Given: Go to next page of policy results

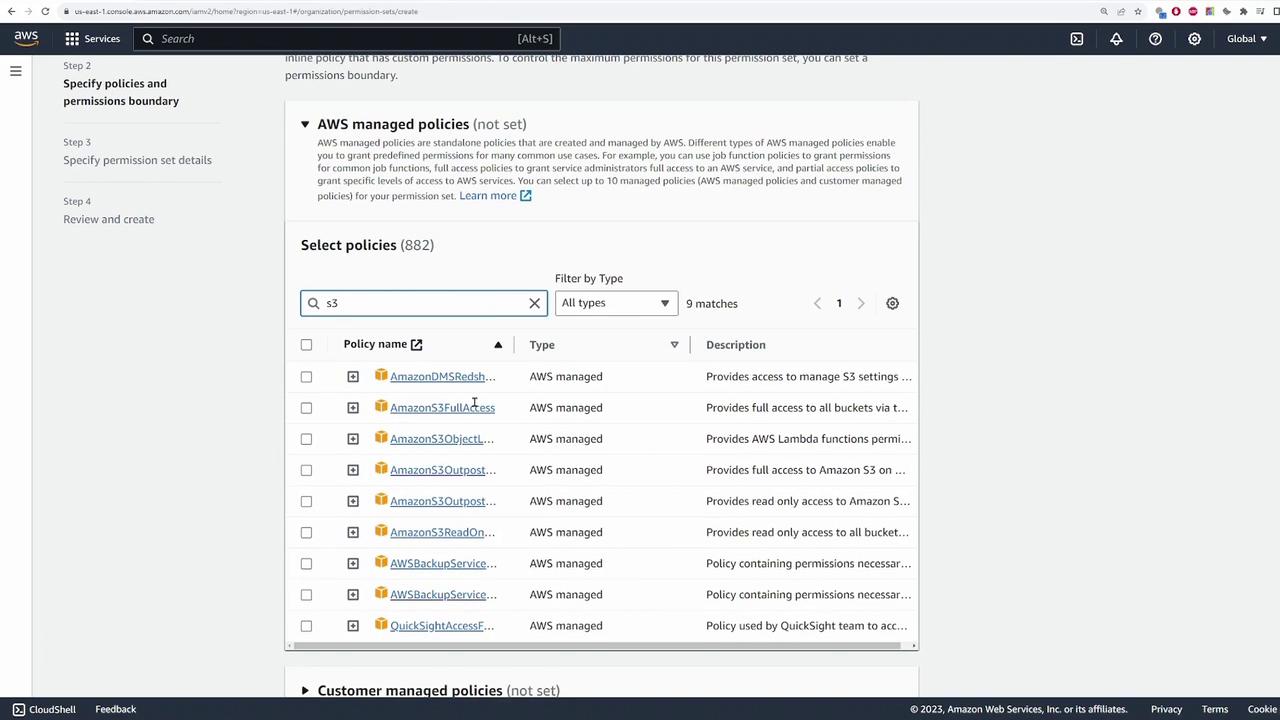Looking at the screenshot, I should (x=861, y=303).
